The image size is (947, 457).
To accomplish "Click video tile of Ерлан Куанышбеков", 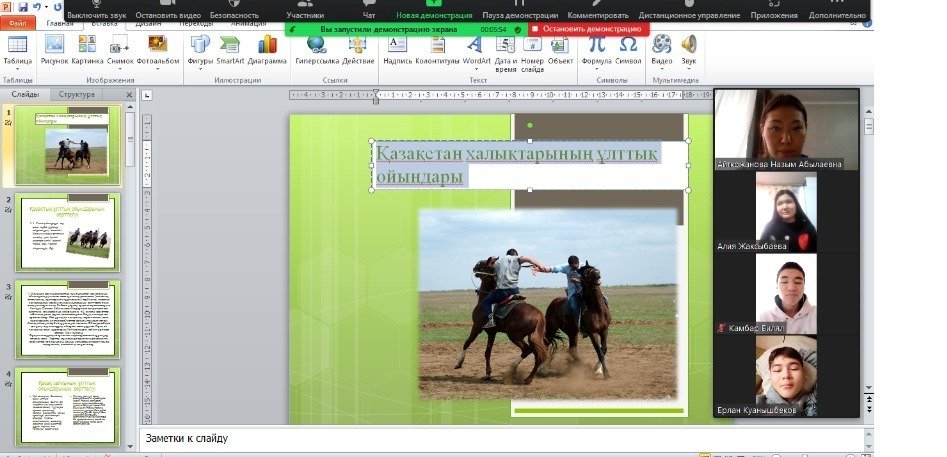I will click(786, 376).
